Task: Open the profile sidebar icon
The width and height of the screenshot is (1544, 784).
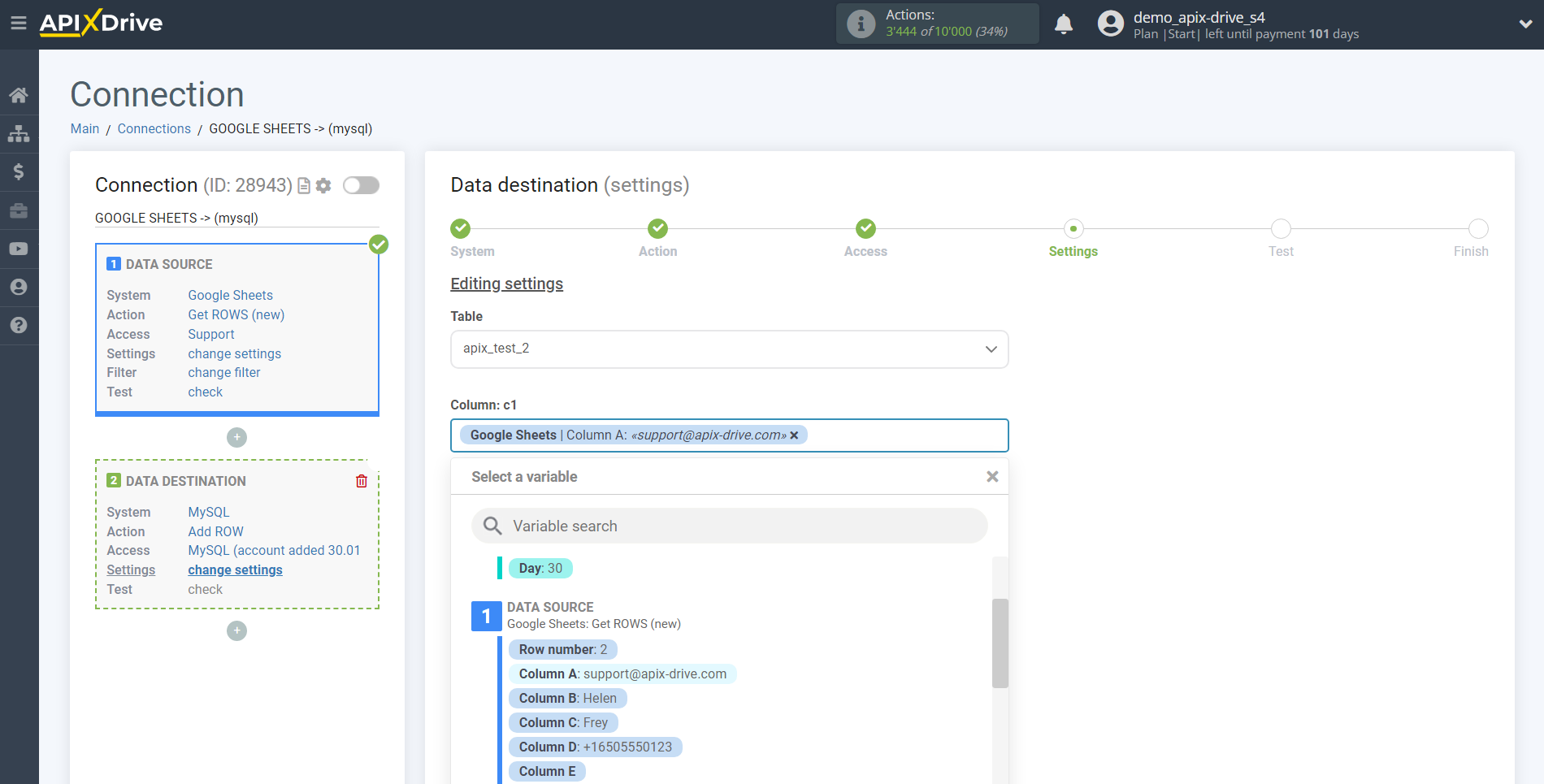Action: pyautogui.click(x=19, y=287)
